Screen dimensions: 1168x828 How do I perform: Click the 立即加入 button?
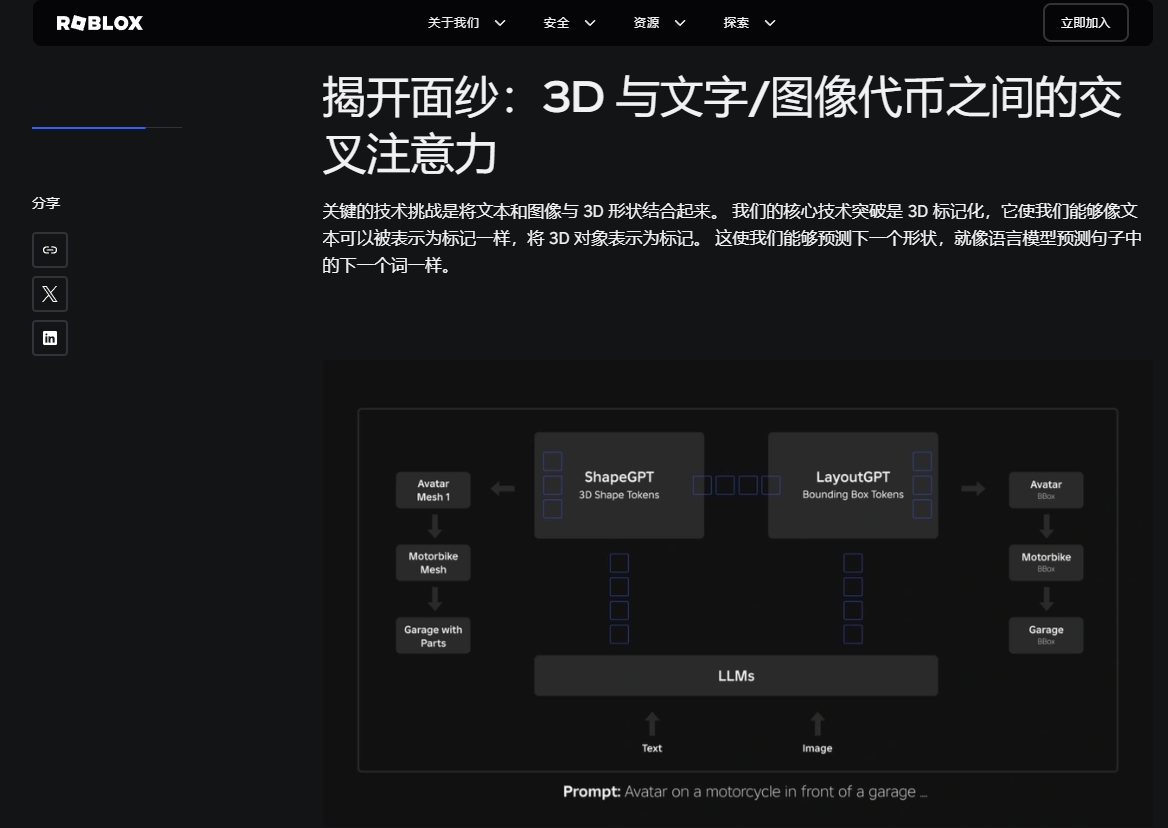coord(1085,23)
